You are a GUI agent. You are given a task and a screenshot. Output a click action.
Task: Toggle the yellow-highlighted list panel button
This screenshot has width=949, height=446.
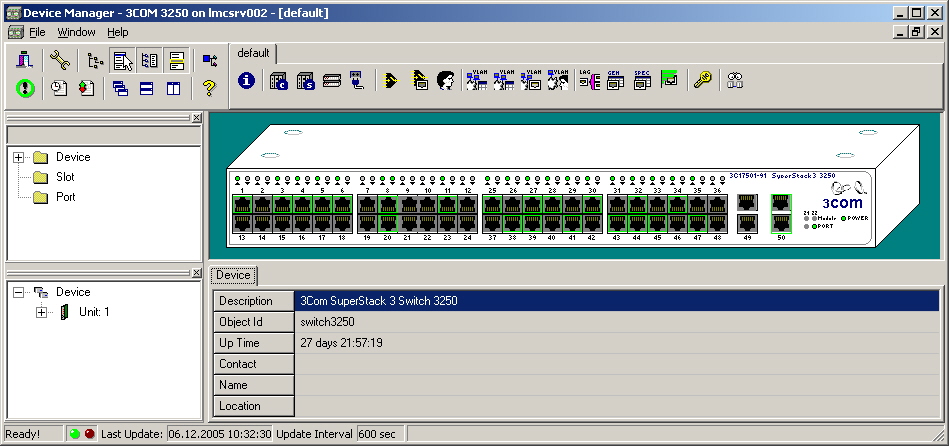pos(176,60)
